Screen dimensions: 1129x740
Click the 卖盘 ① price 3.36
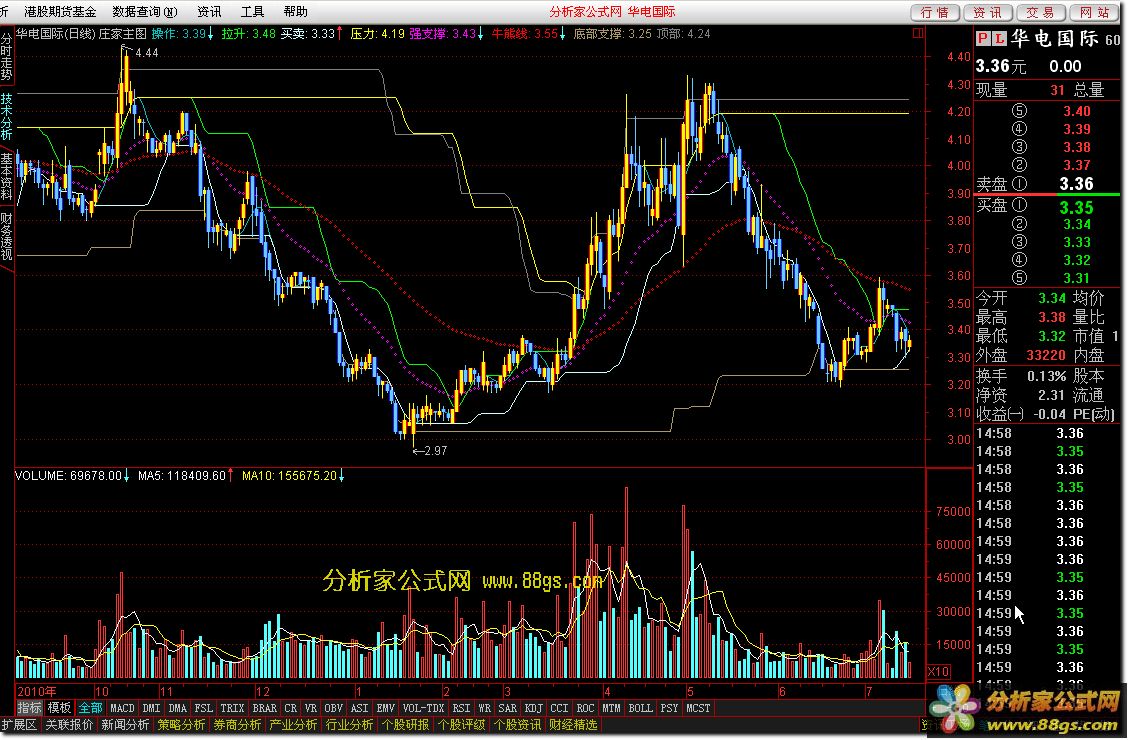coord(1076,184)
